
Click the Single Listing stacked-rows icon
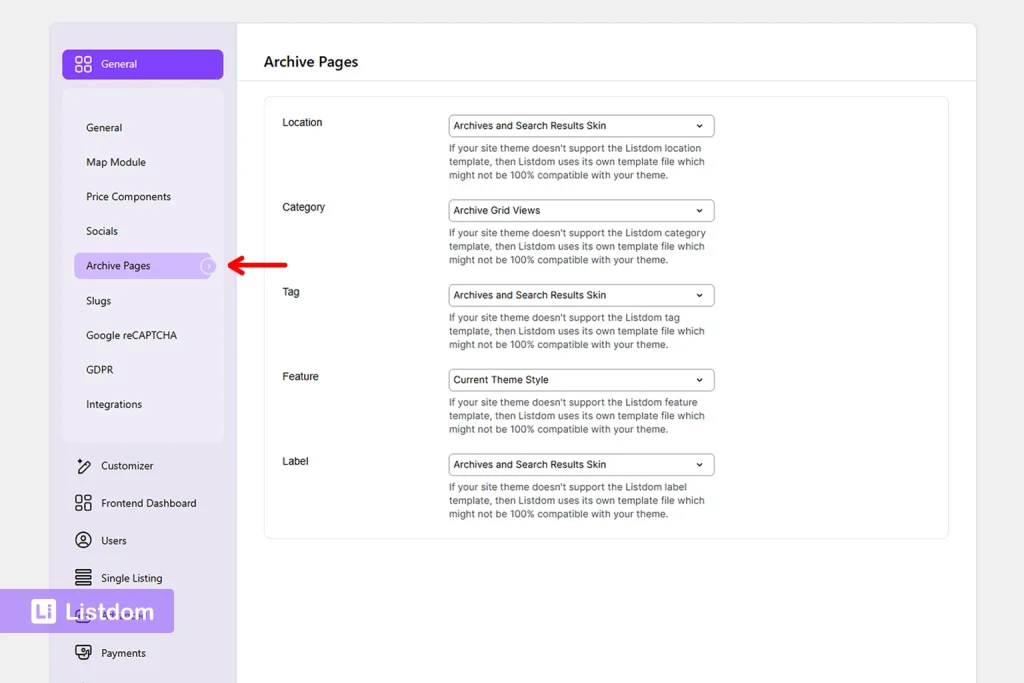(x=83, y=577)
